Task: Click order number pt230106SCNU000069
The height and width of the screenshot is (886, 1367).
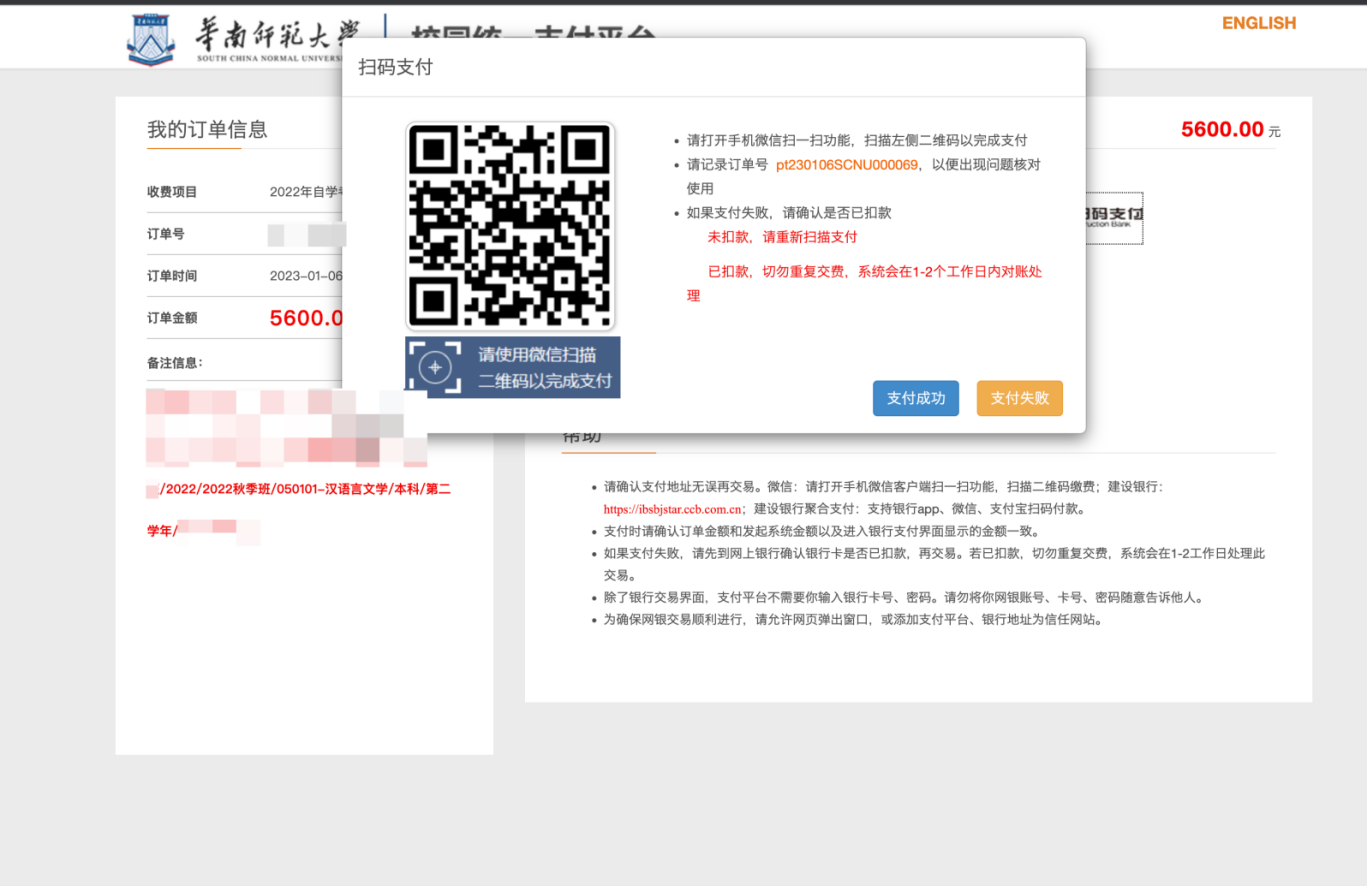Action: click(x=846, y=165)
